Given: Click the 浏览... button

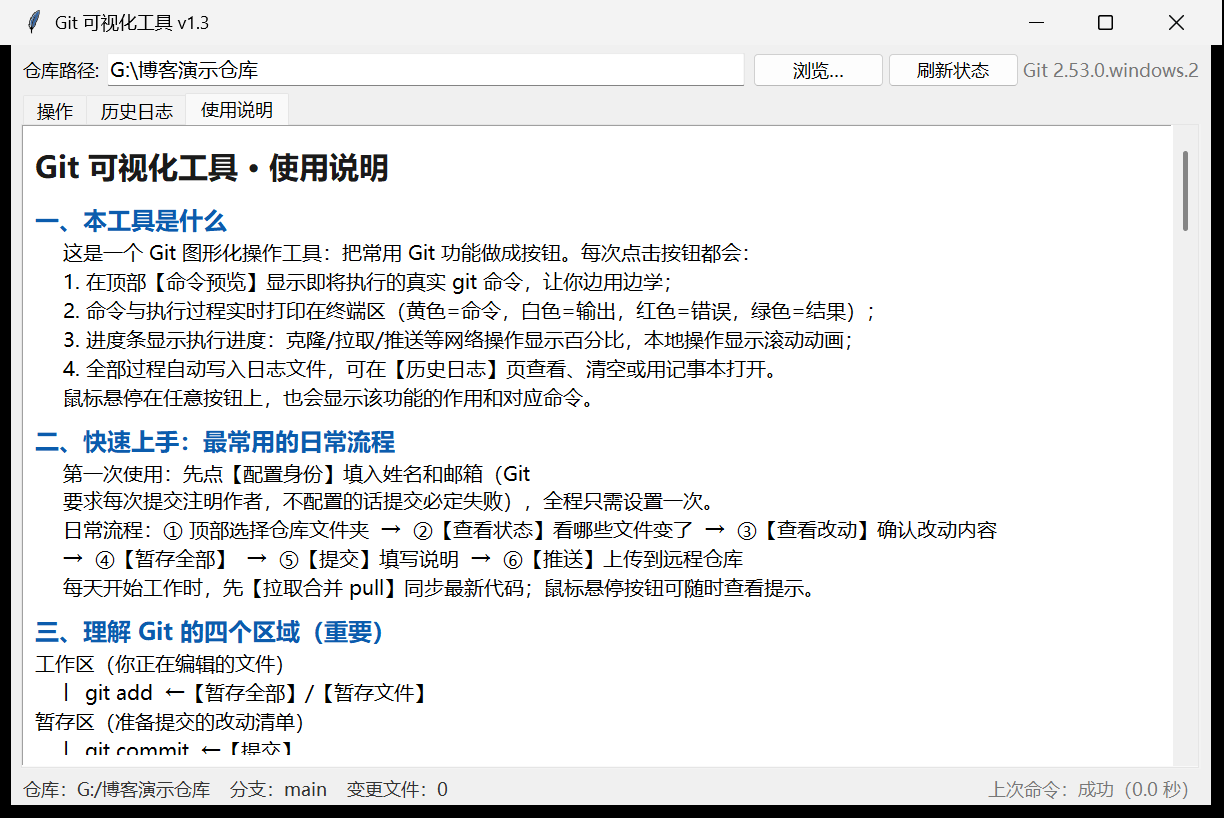Looking at the screenshot, I should click(x=818, y=70).
